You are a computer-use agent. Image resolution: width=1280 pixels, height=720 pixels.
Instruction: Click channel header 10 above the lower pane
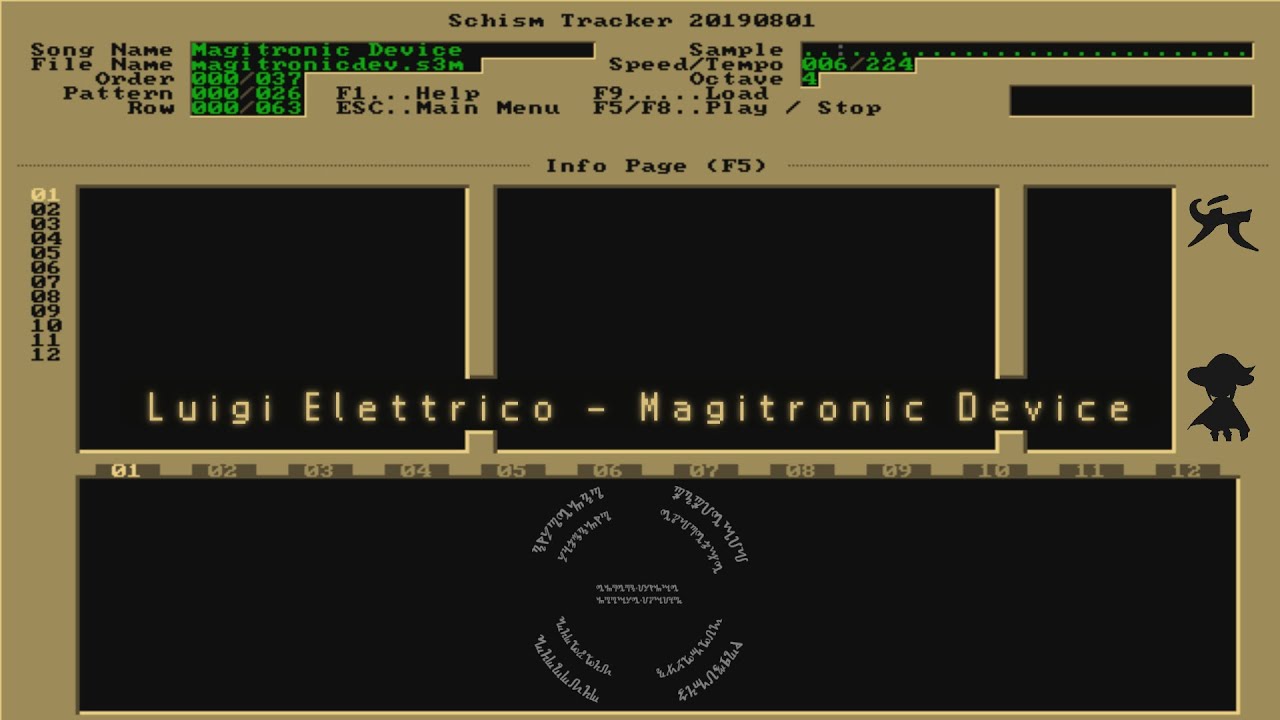pos(994,470)
